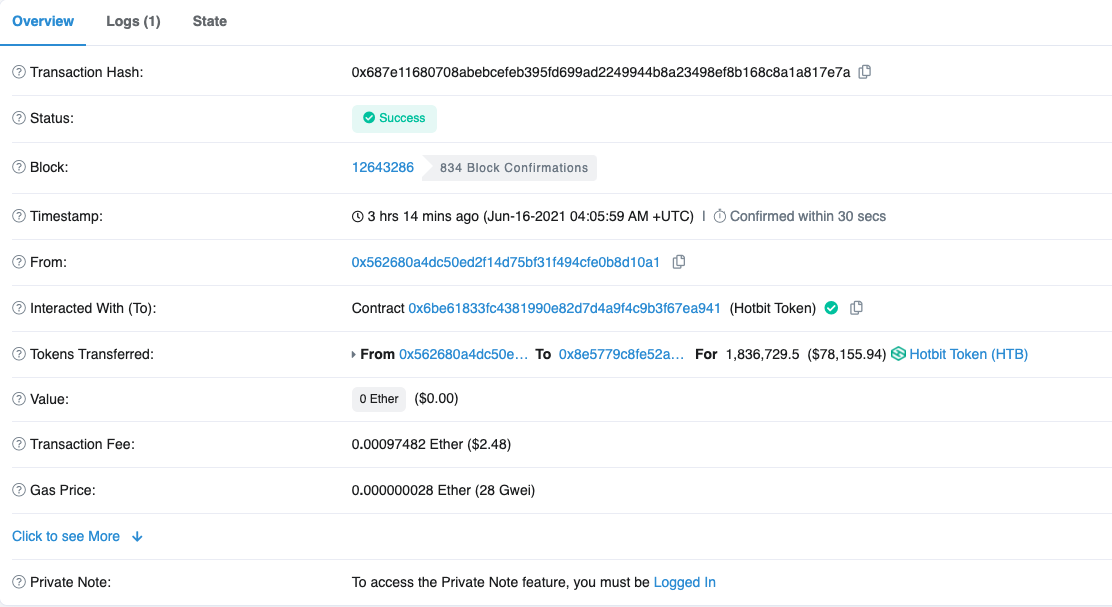Viewport: 1112px width, 607px height.
Task: Expand the tokens transferred arrow
Action: (353, 354)
